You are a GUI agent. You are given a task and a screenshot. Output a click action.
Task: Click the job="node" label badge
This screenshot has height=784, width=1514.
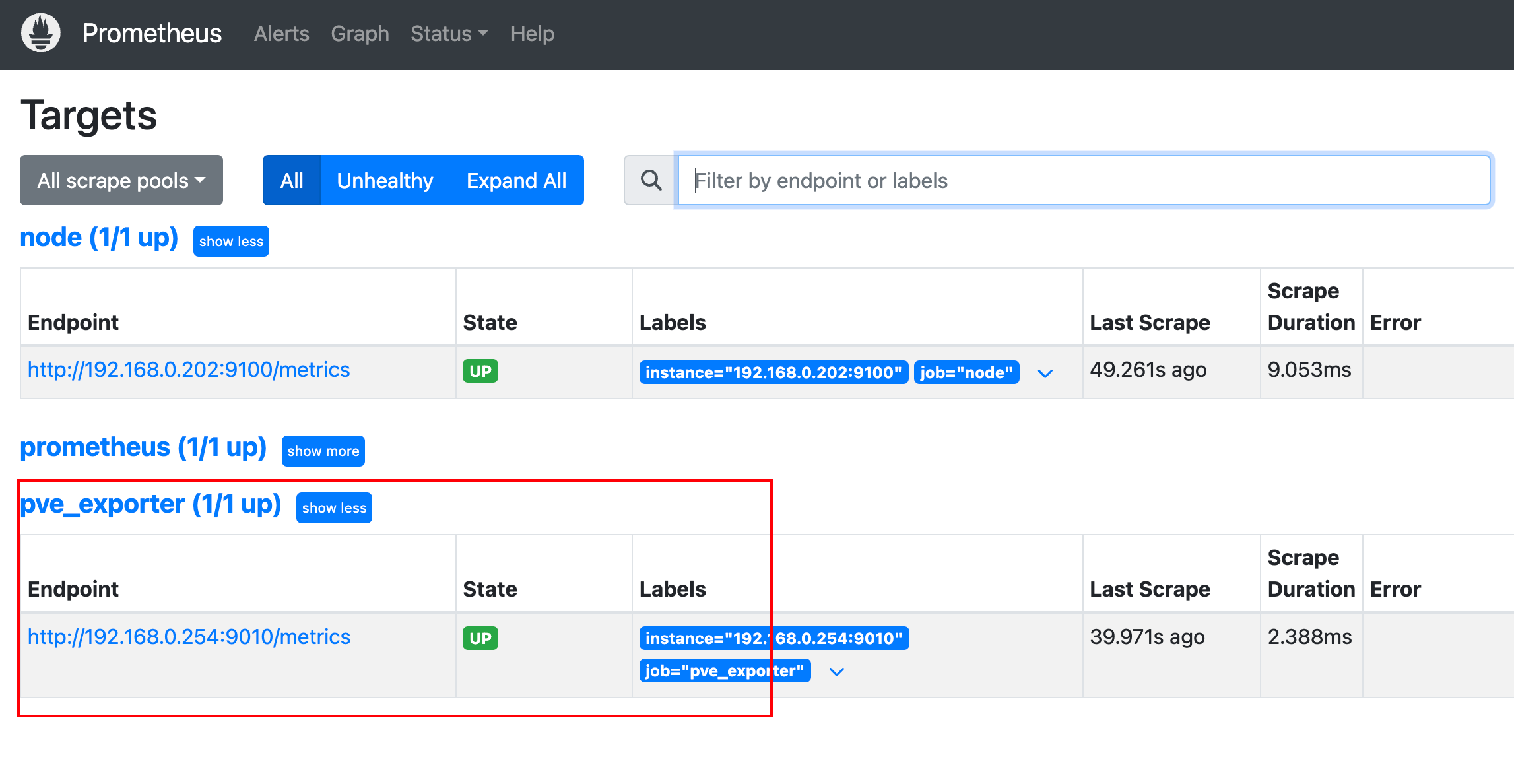pos(966,372)
